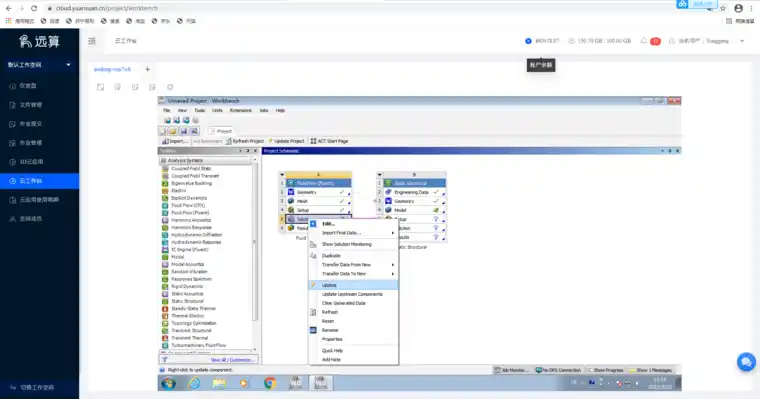
Task: Collapse the Analysis Systems toolbox group
Action: tap(163, 160)
